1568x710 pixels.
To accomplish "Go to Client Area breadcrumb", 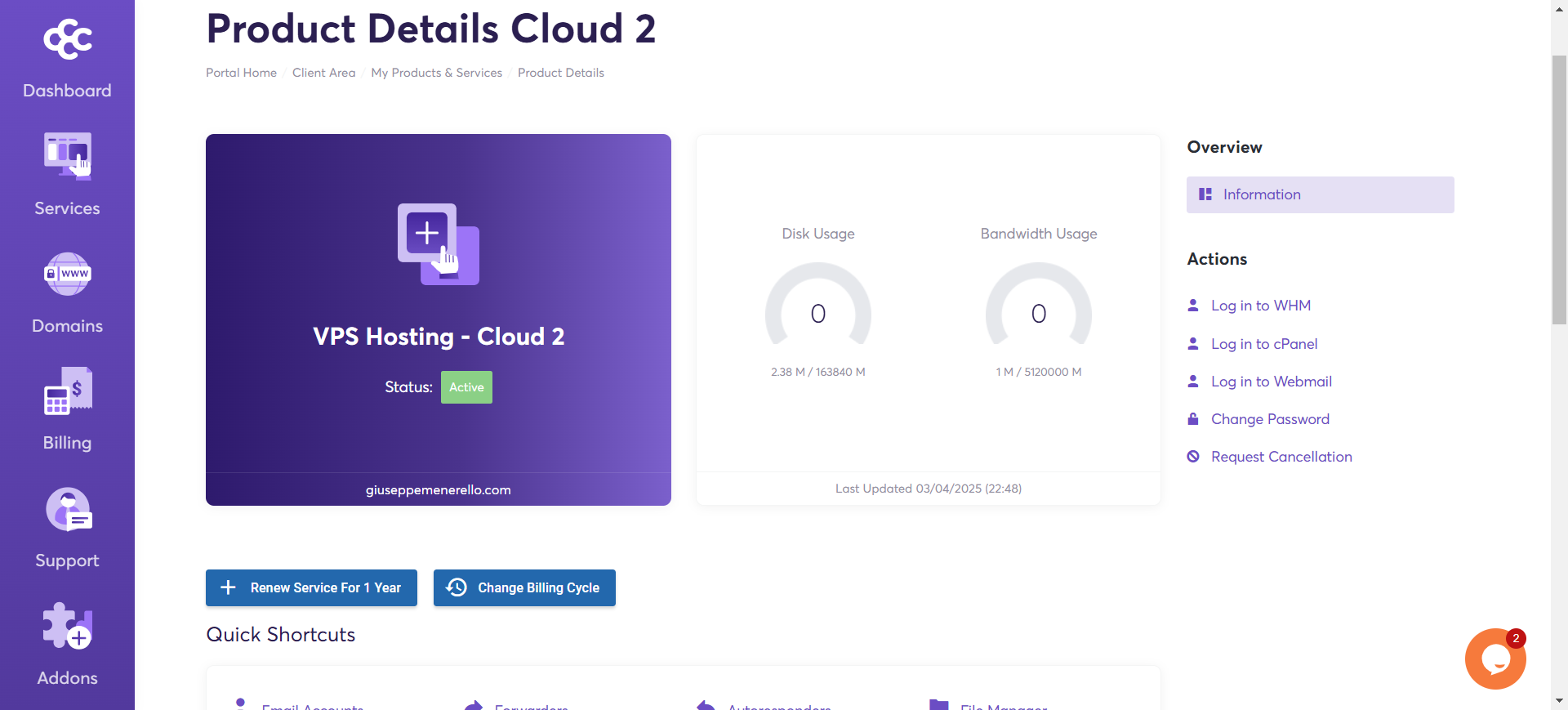I will click(323, 73).
